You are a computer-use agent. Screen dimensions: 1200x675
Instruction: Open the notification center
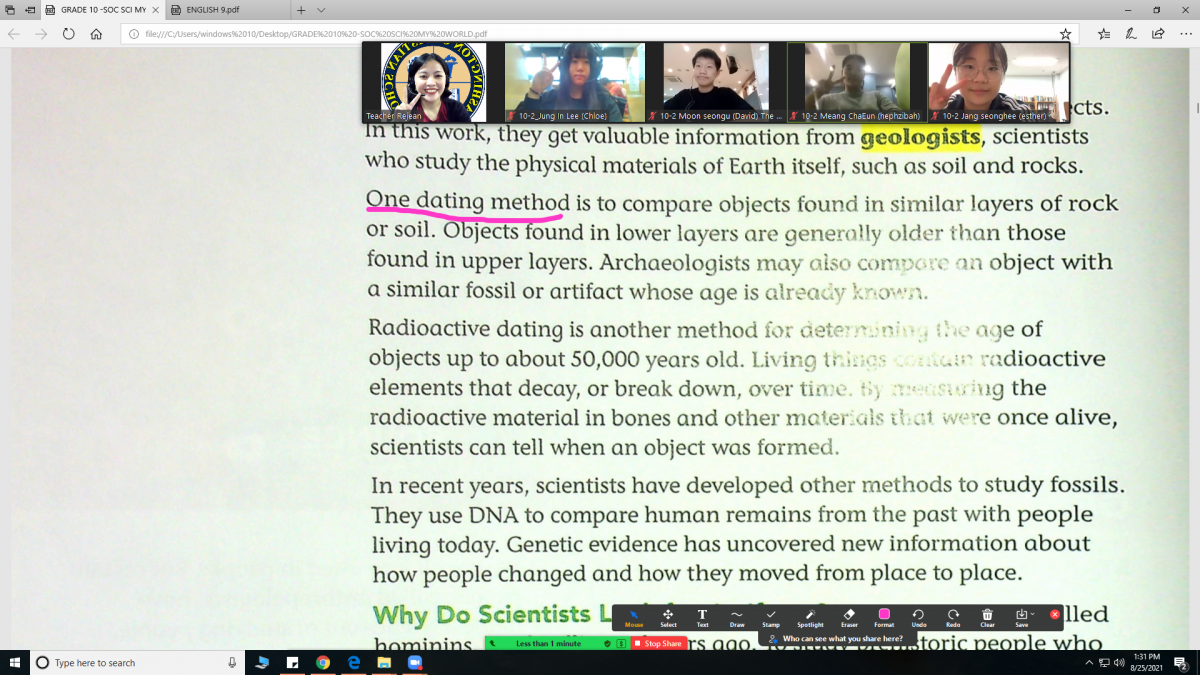[1181, 662]
